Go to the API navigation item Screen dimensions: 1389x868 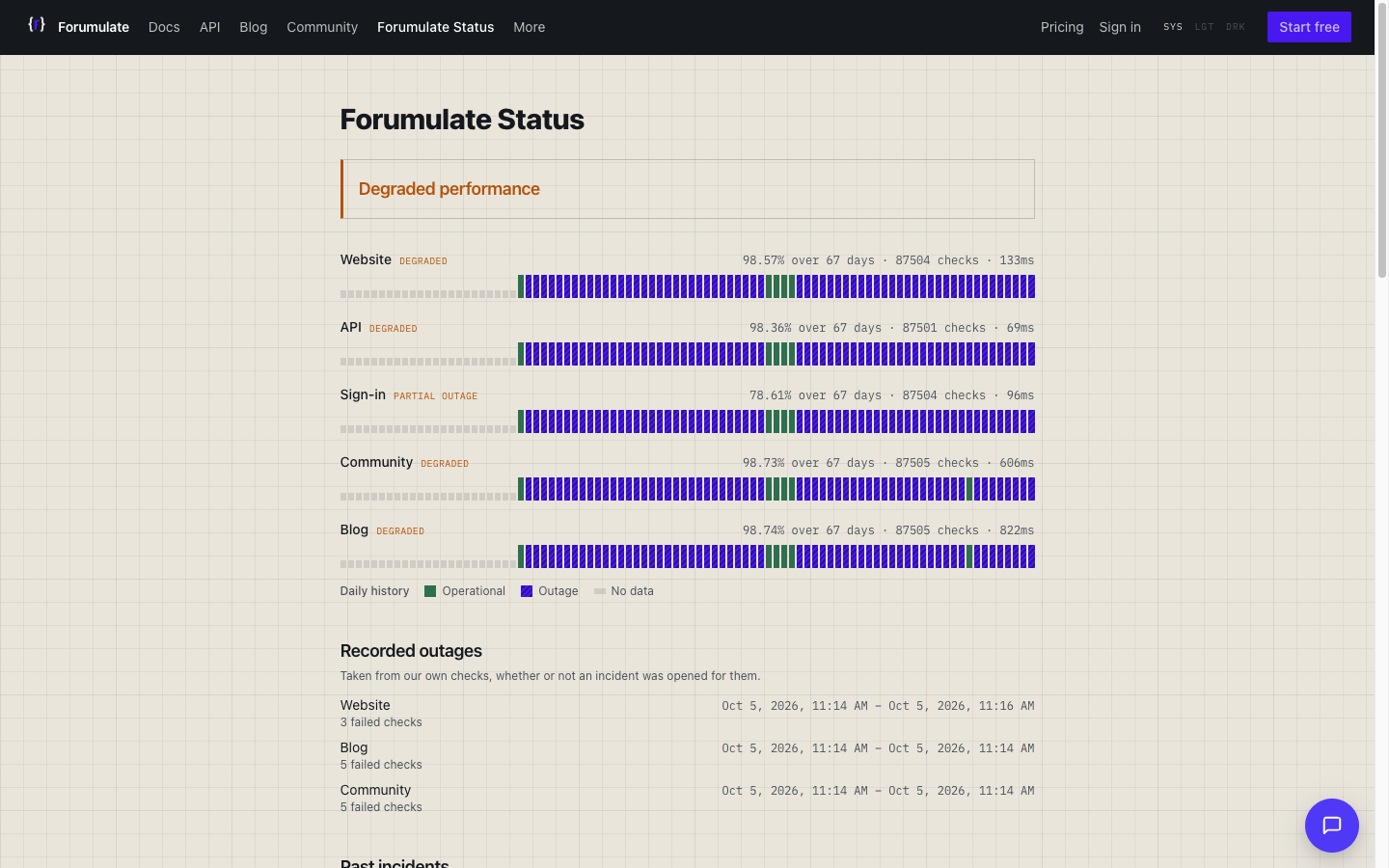click(209, 27)
